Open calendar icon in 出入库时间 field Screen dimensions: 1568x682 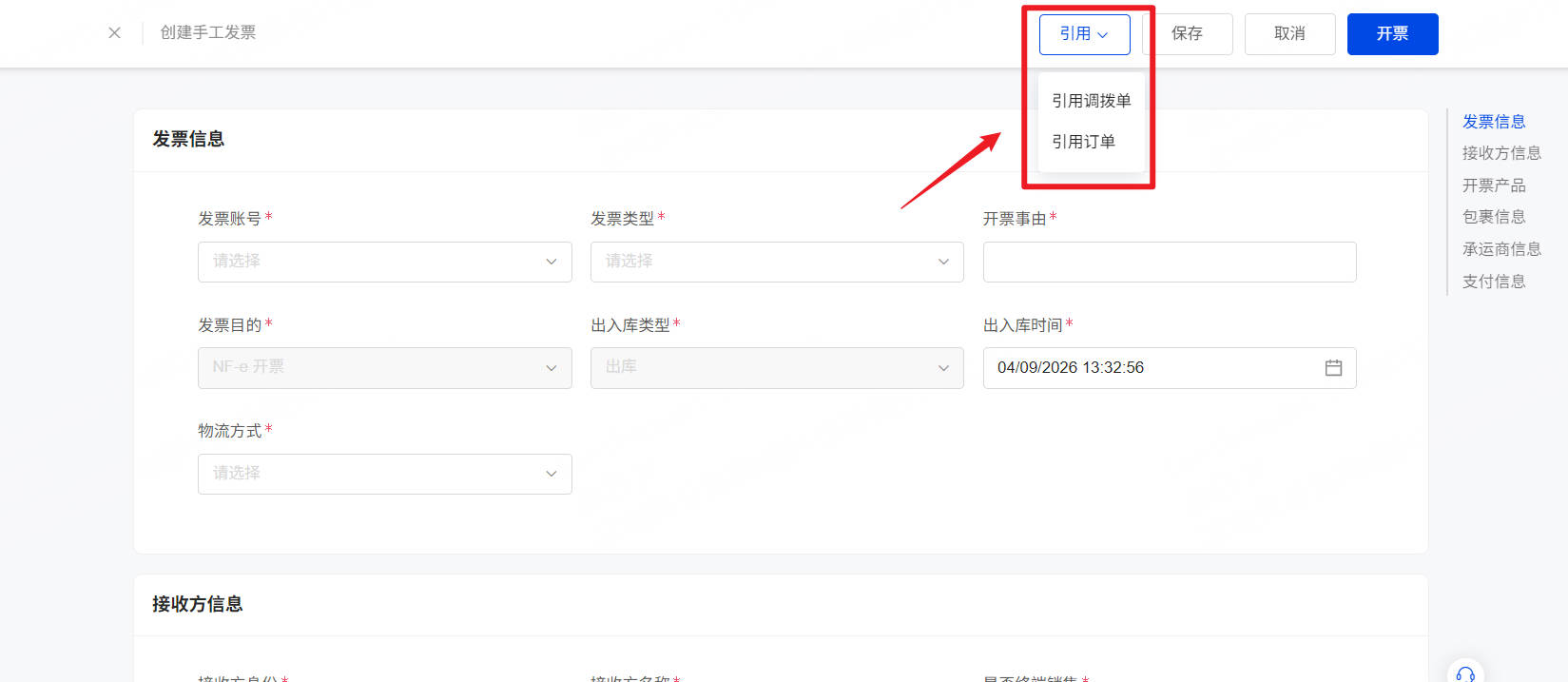(1333, 368)
